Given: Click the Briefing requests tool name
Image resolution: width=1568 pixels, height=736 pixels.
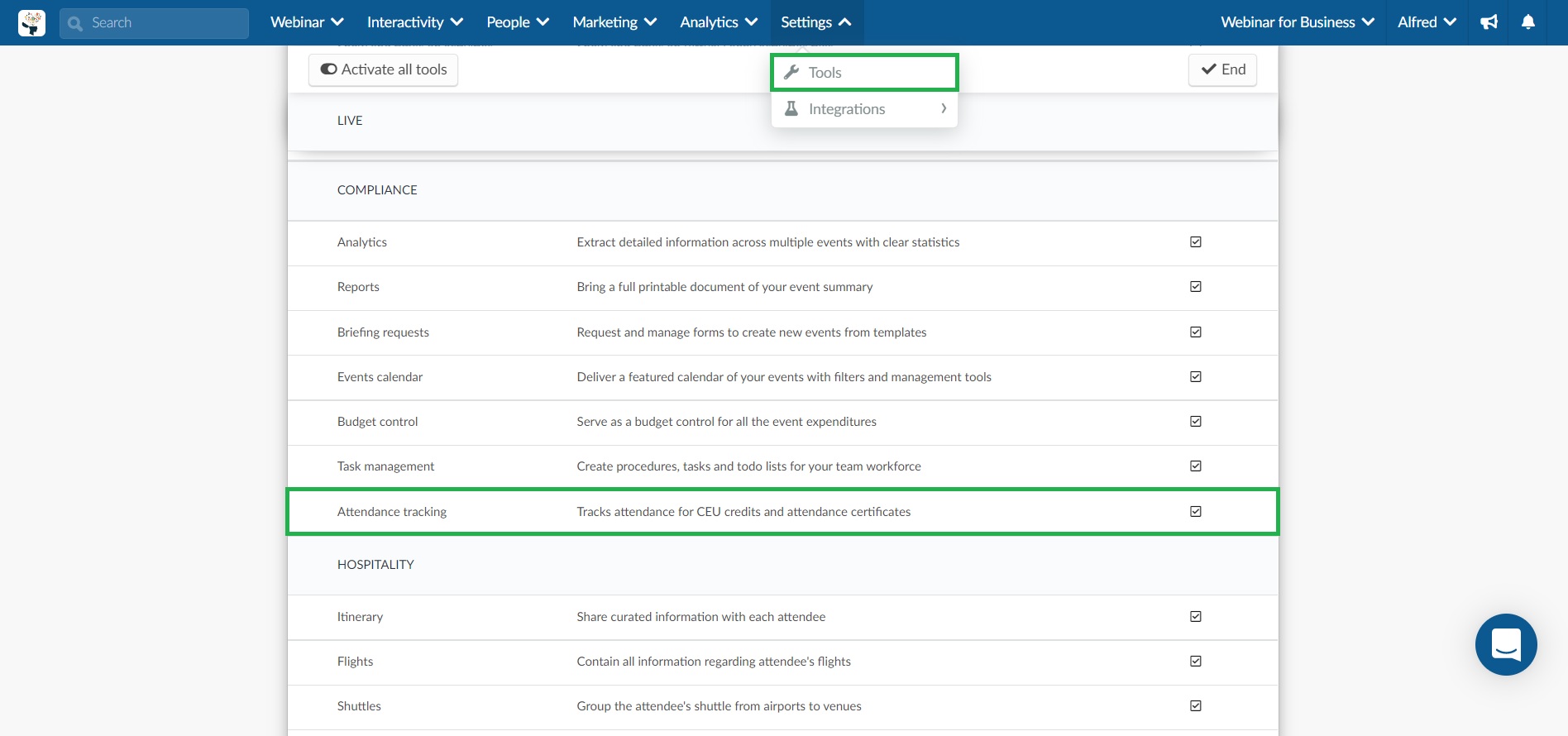Looking at the screenshot, I should click(x=383, y=332).
